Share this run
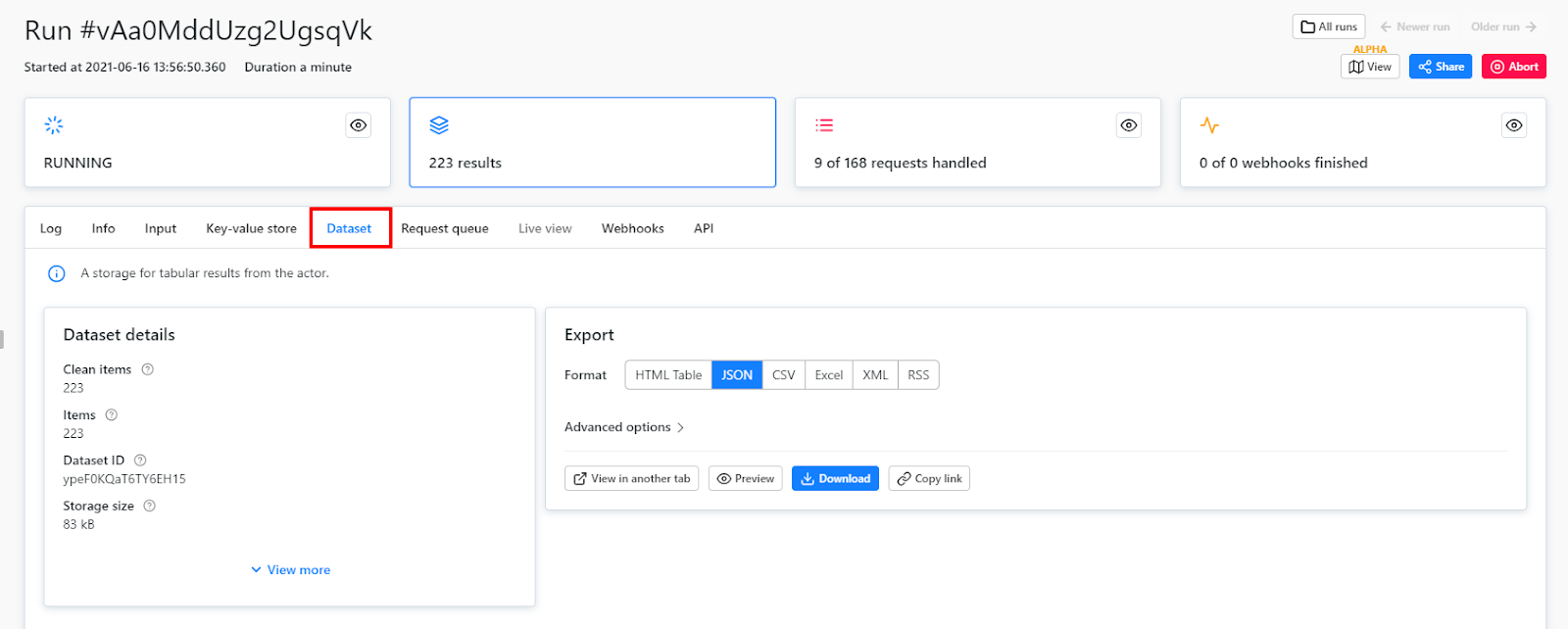This screenshot has width=1568, height=629. [1441, 67]
